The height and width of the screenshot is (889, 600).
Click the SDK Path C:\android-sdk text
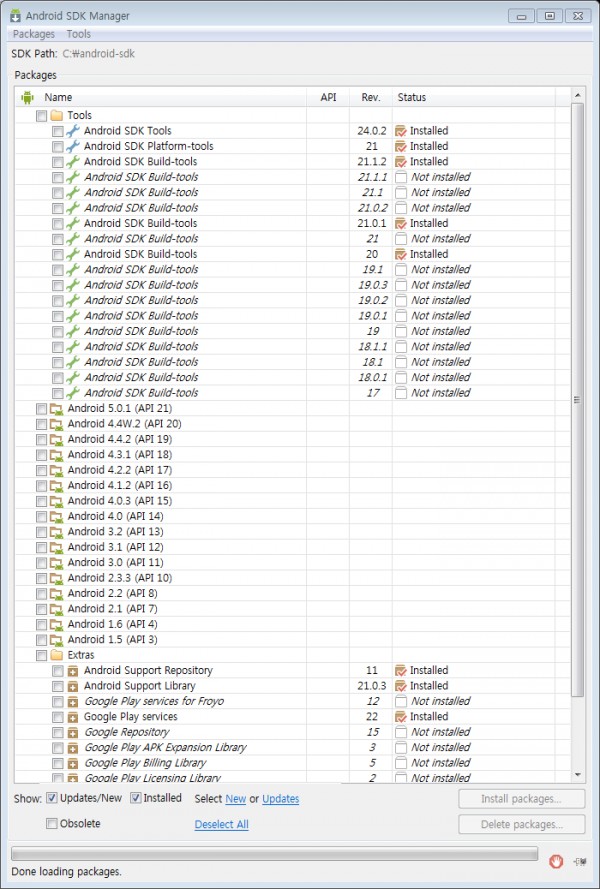pos(99,54)
